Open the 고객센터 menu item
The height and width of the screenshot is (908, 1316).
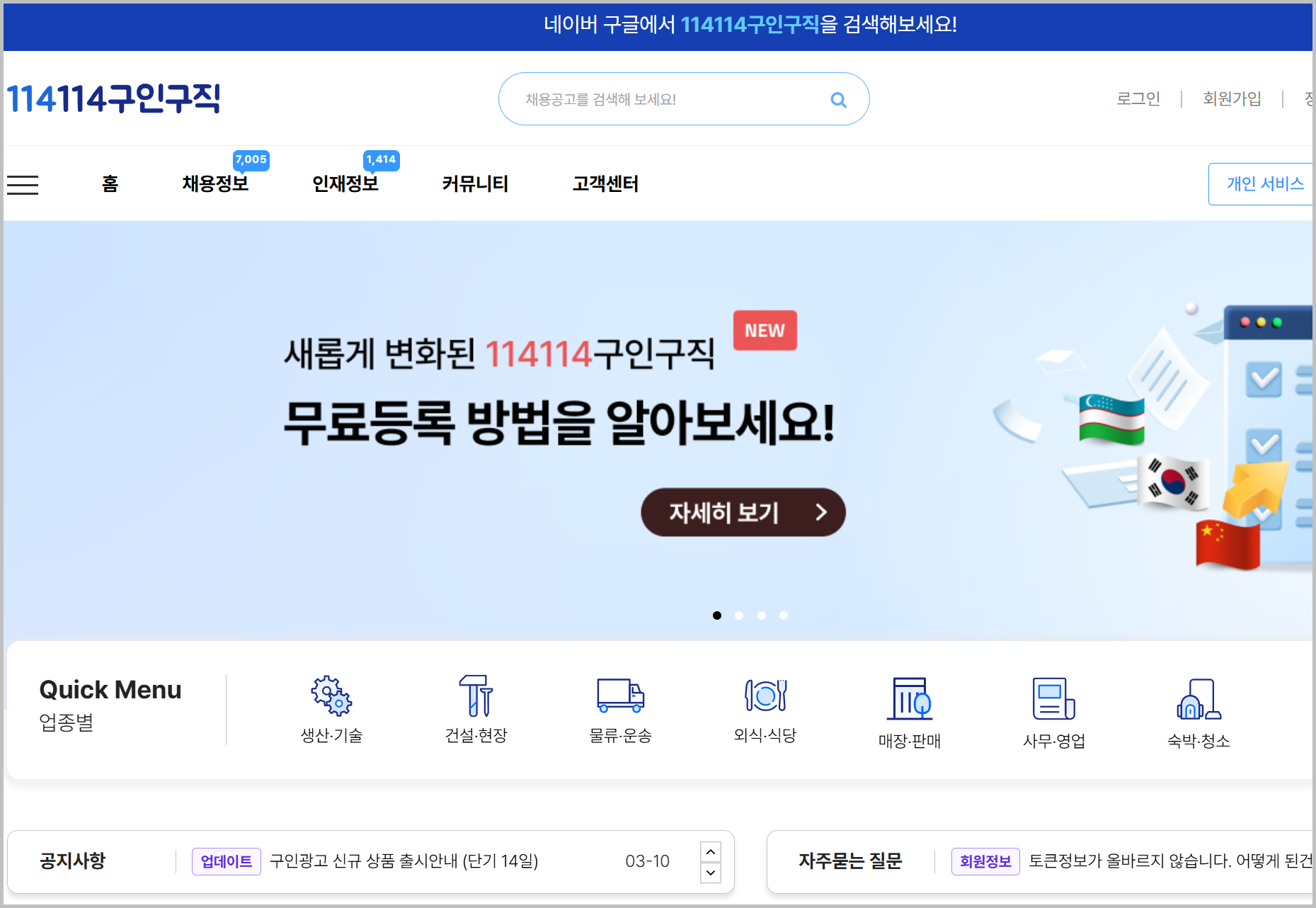point(606,184)
